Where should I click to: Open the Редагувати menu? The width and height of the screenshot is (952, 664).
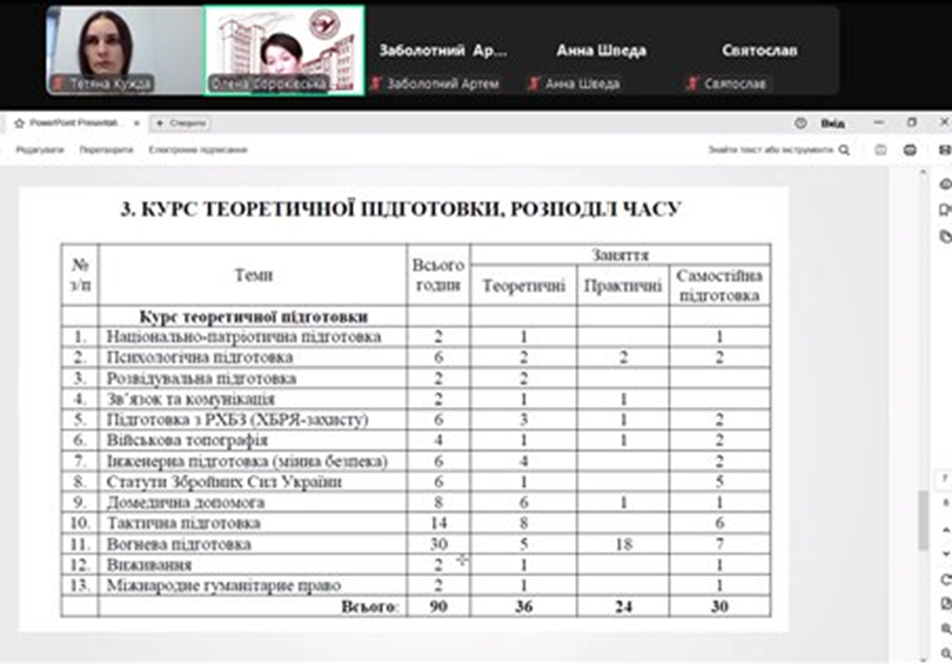39,150
